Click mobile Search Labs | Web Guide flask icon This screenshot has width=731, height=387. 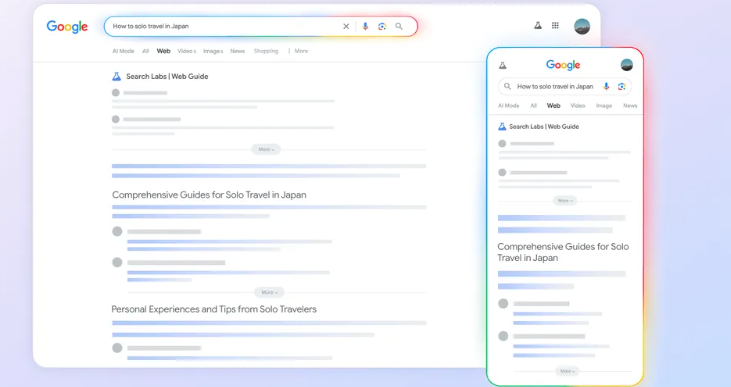(502, 126)
